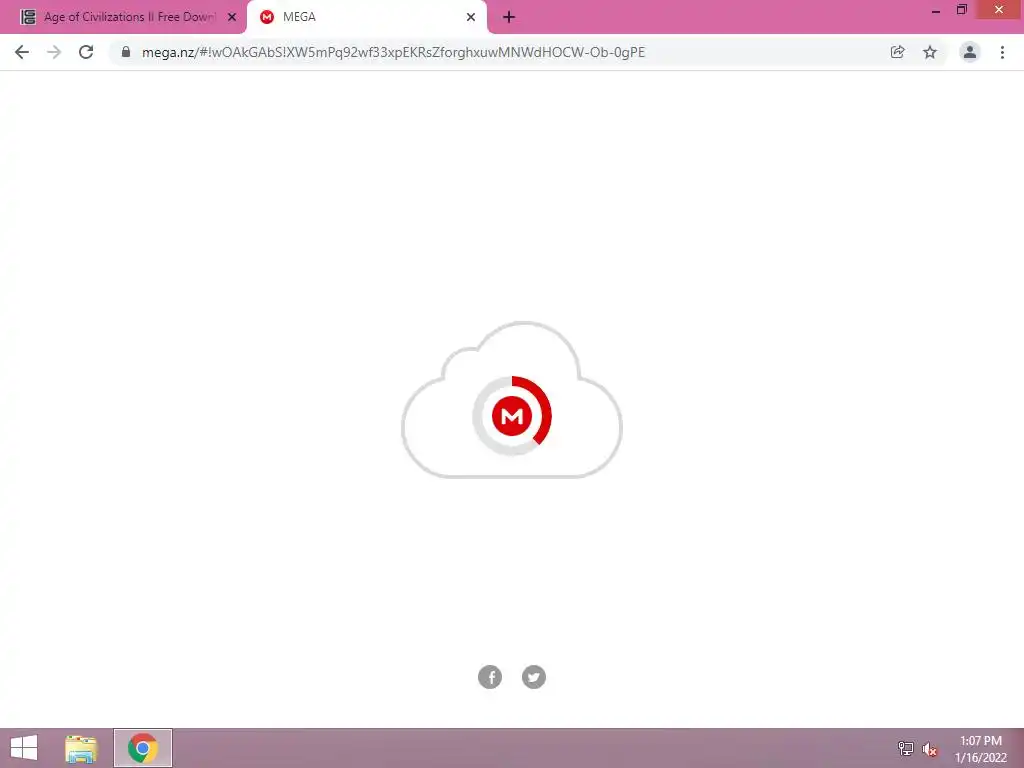Screen dimensions: 1024x768
Task: Open the clock showing 1:07 PM
Action: (980, 749)
